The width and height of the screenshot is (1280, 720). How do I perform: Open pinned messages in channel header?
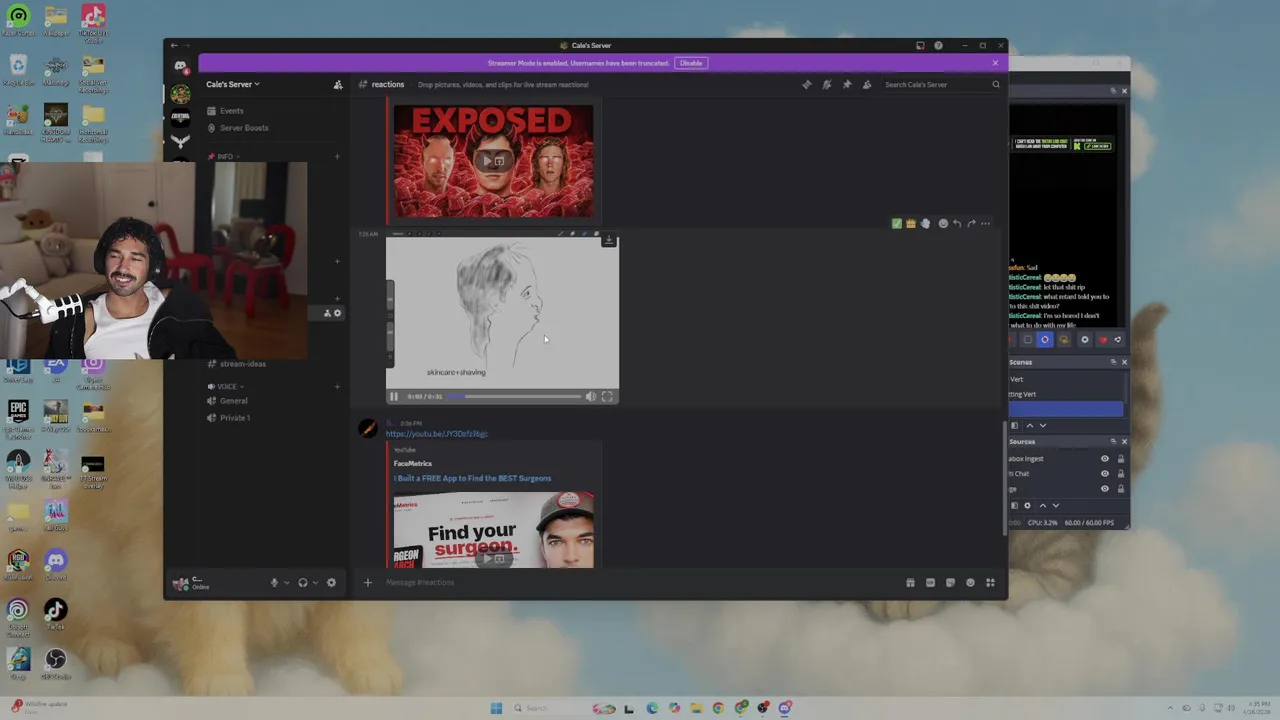[847, 85]
